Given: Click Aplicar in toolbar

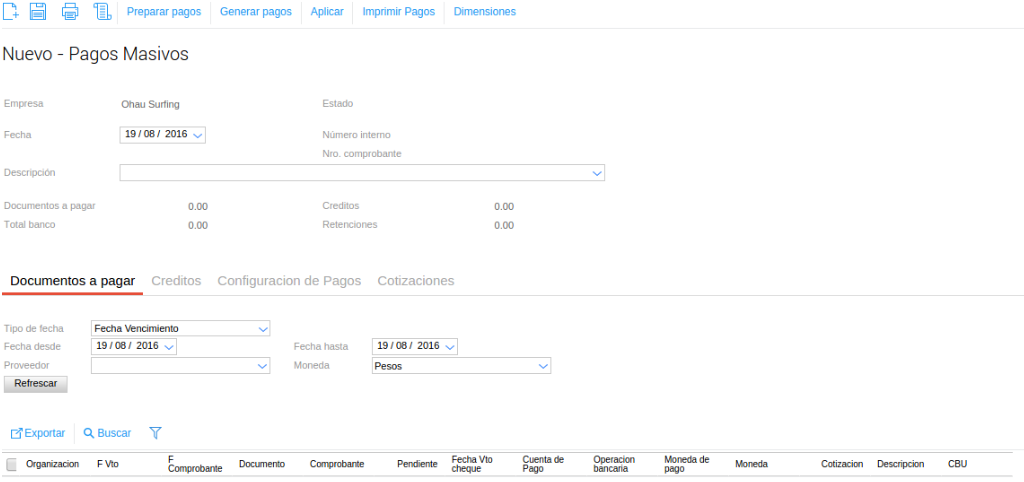Looking at the screenshot, I should tap(327, 12).
